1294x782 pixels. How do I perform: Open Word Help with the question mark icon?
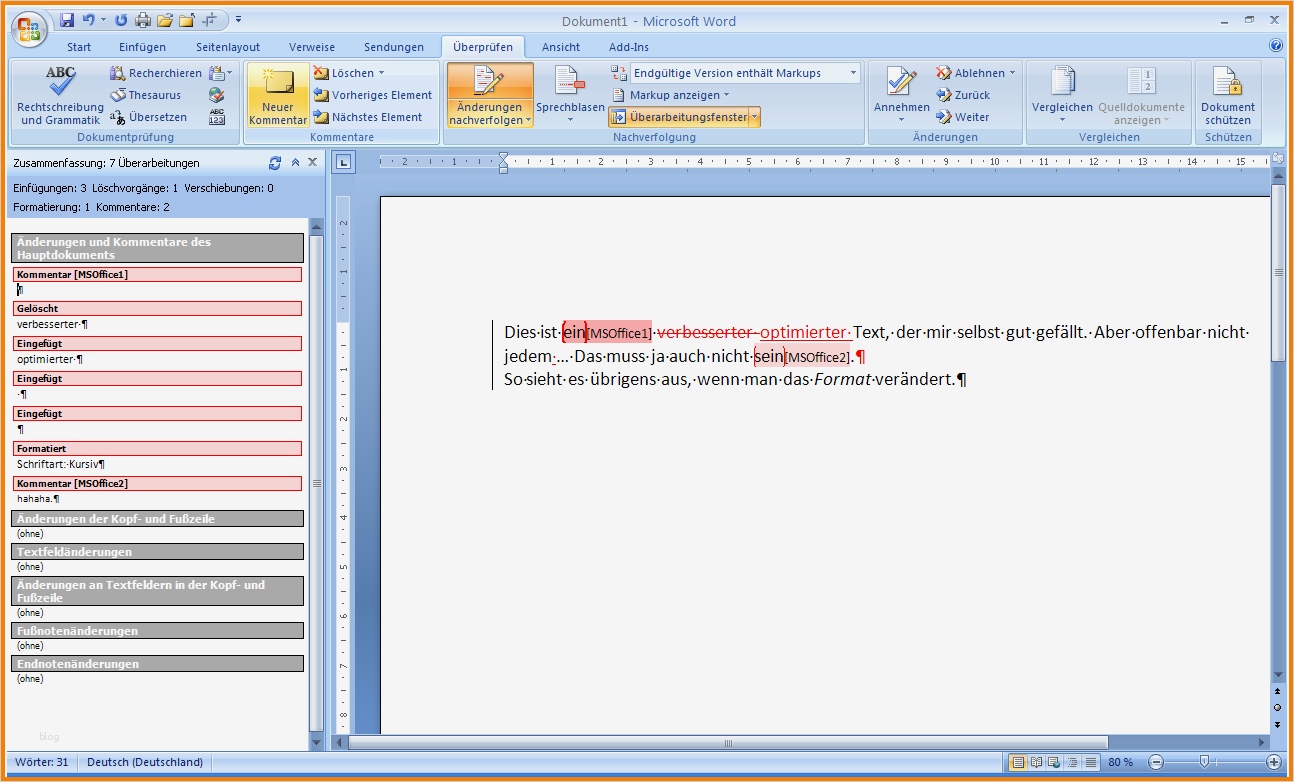tap(1275, 46)
